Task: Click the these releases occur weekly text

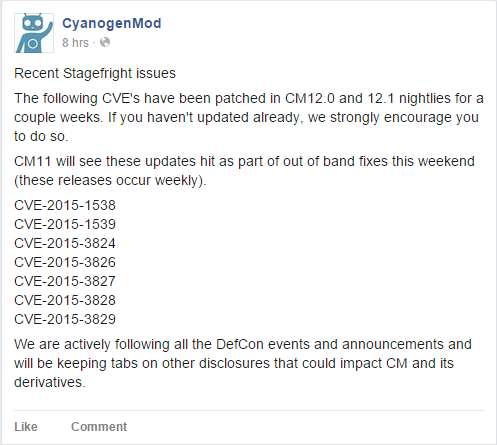Action: [x=110, y=180]
